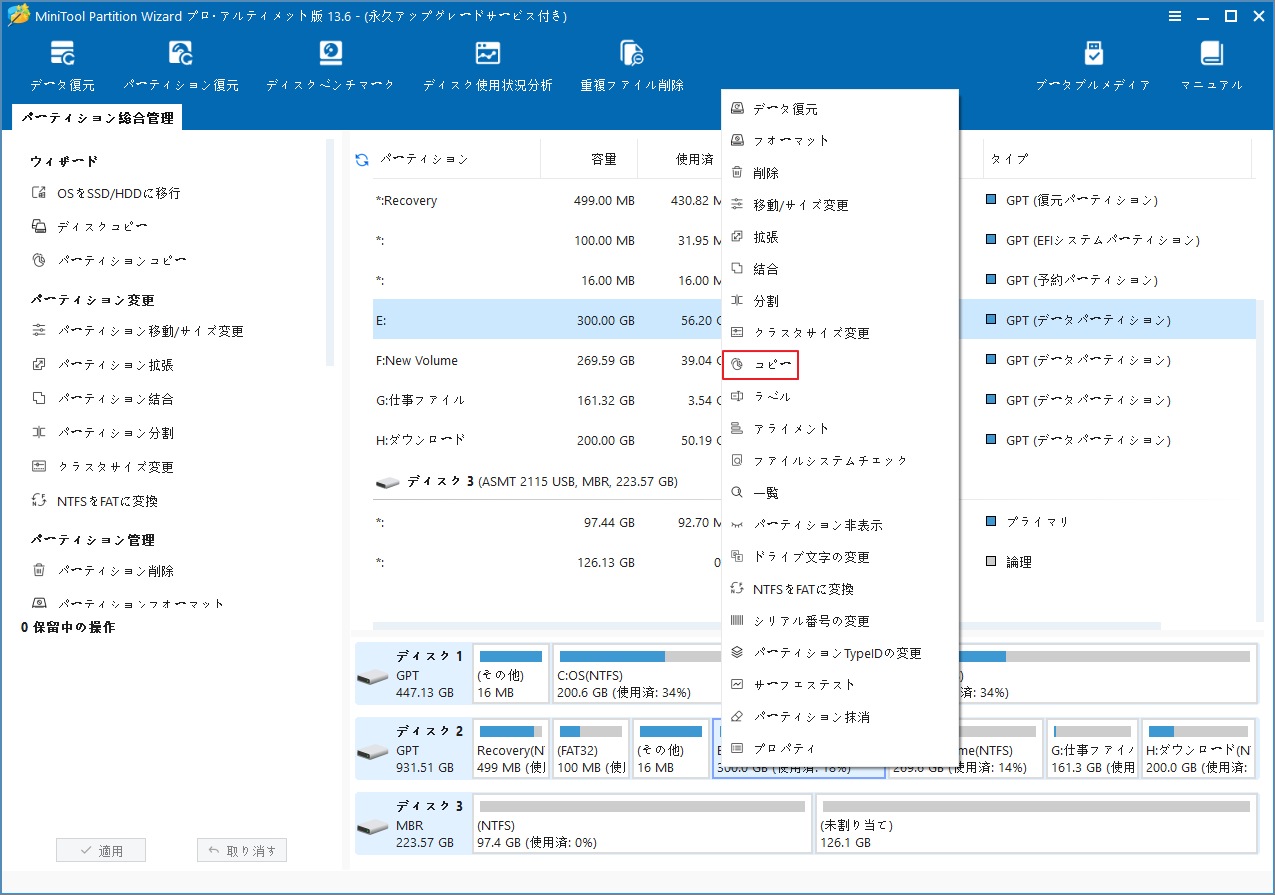Select the (NTFS) 97.4 GB block on Disk 3
Image resolution: width=1275 pixels, height=895 pixels.
pyautogui.click(x=642, y=823)
